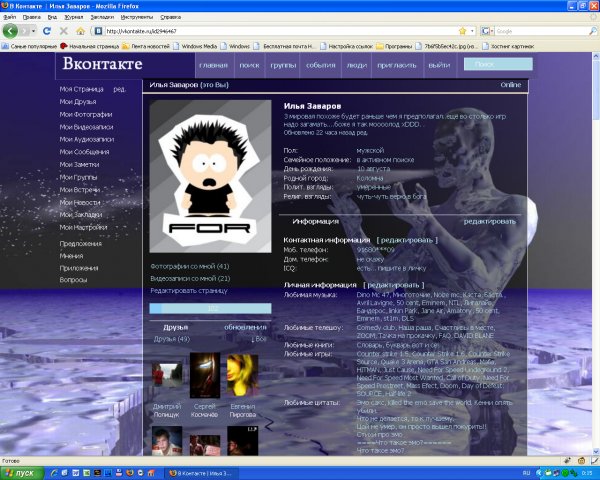Click the Вконтакте logo

pos(103,64)
